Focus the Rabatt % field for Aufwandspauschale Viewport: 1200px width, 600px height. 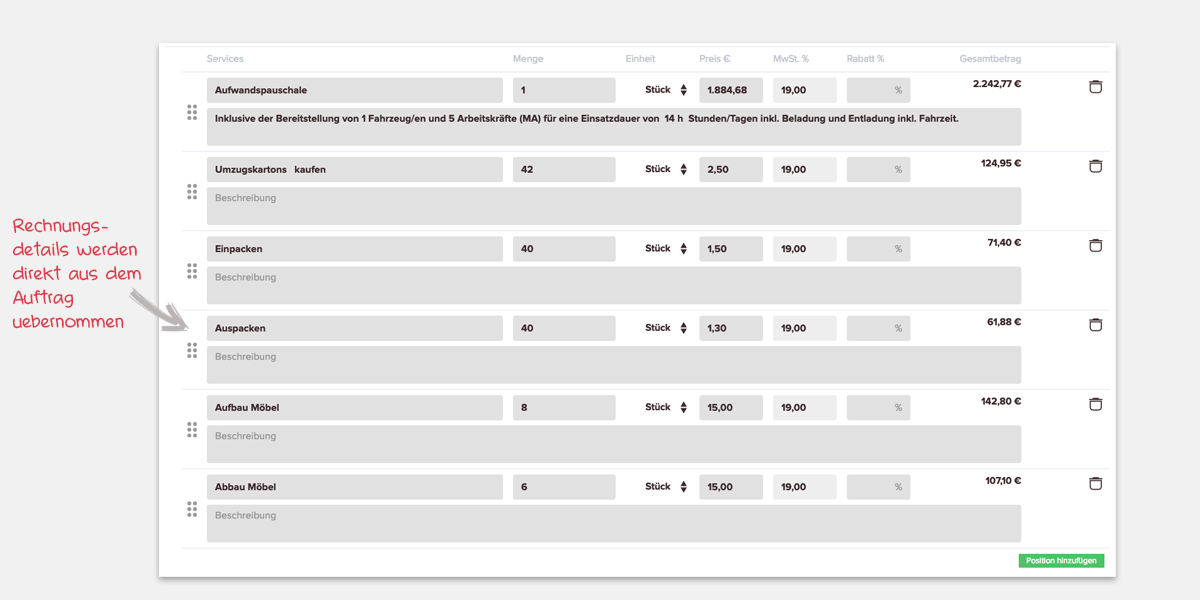[878, 90]
